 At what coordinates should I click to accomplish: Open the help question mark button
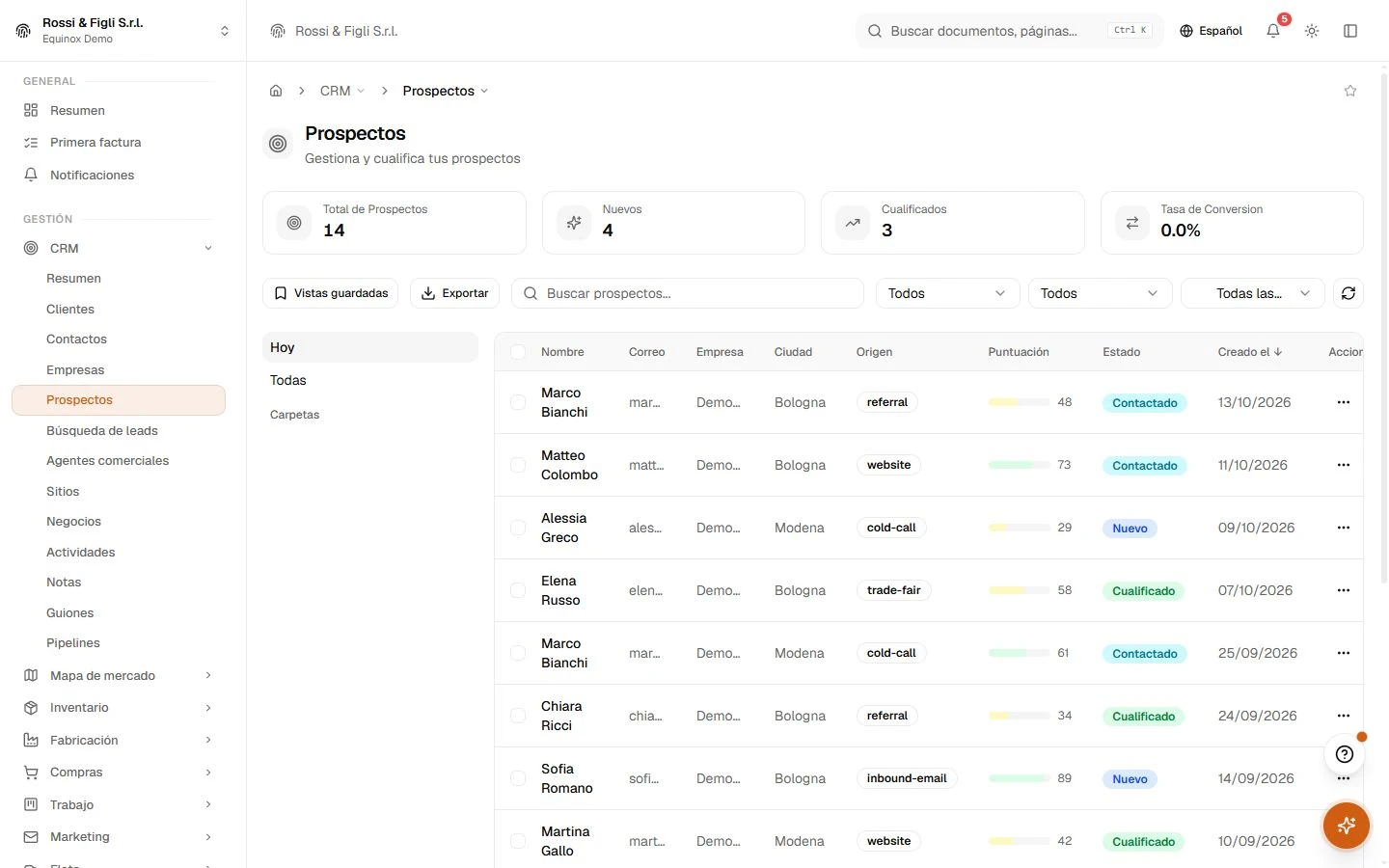click(x=1345, y=754)
